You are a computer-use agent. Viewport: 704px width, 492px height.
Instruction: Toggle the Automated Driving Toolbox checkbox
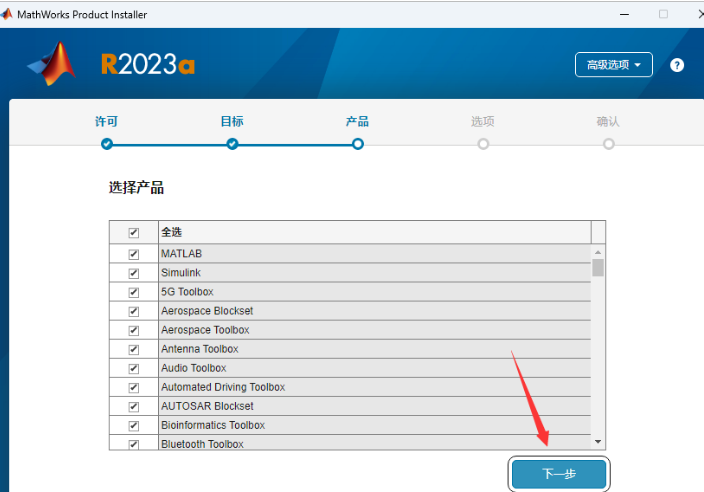(x=133, y=387)
